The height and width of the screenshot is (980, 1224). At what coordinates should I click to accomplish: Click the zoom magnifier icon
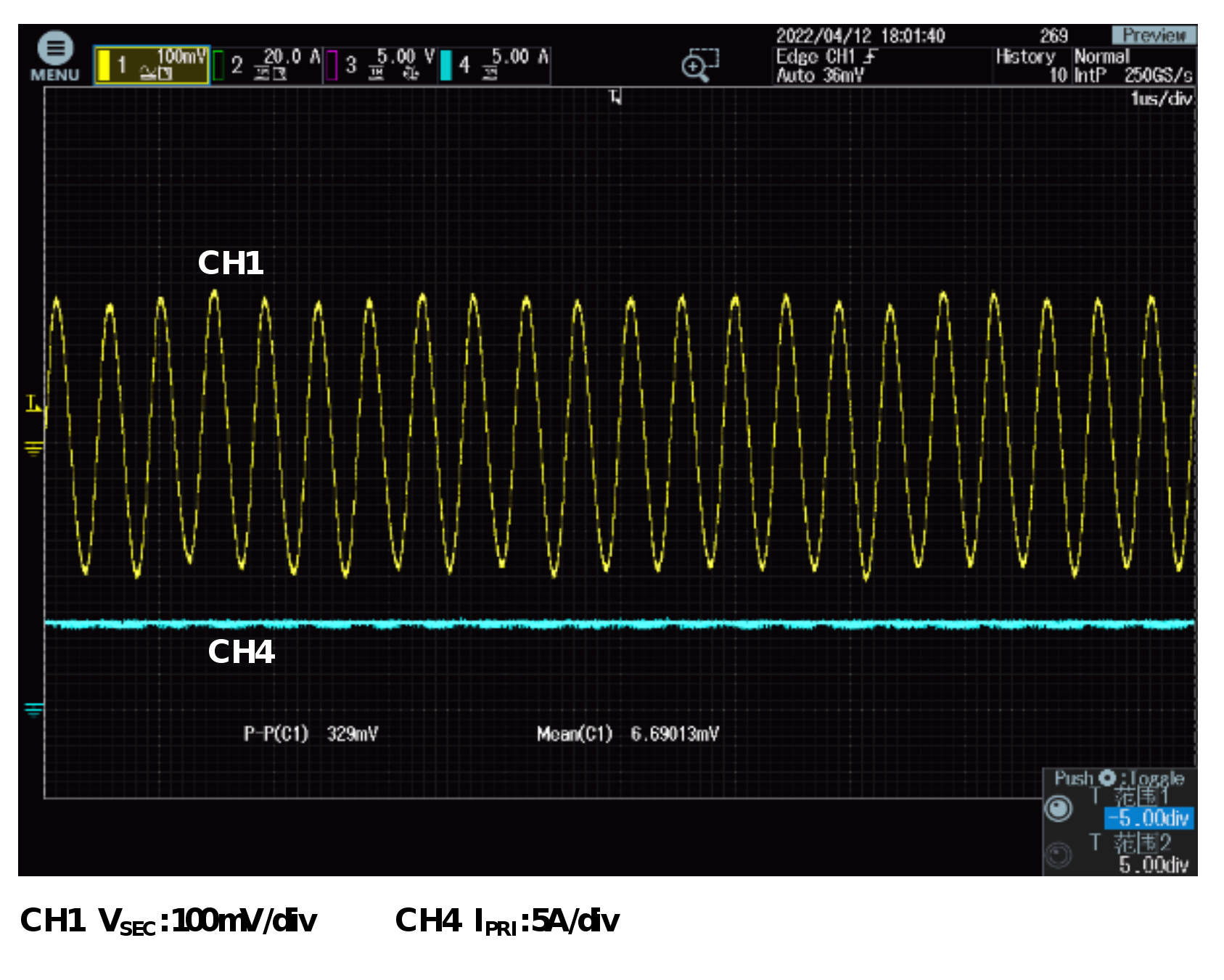point(699,65)
